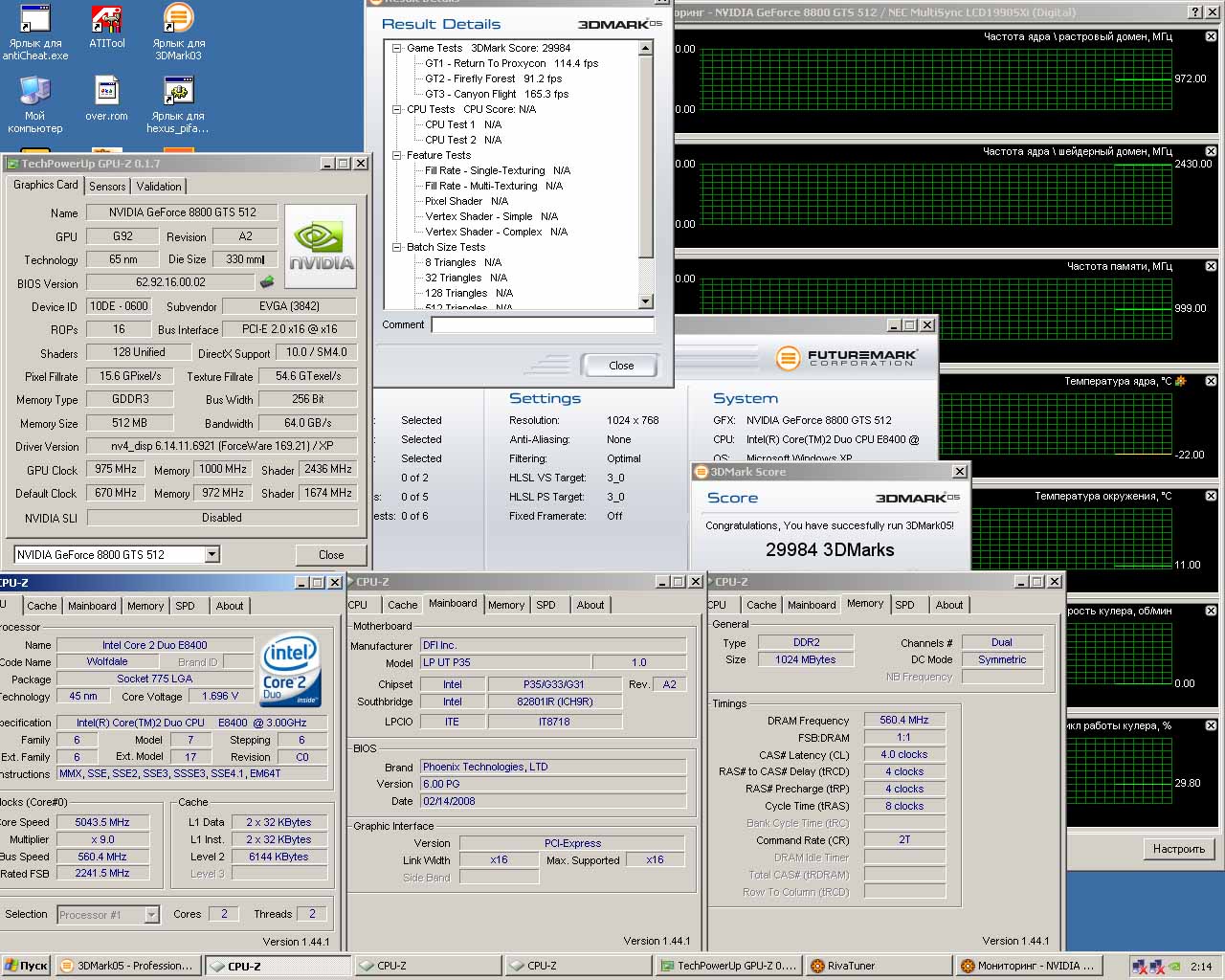Click the second disconnected network tray icon
1225x980 pixels.
coord(1158,967)
